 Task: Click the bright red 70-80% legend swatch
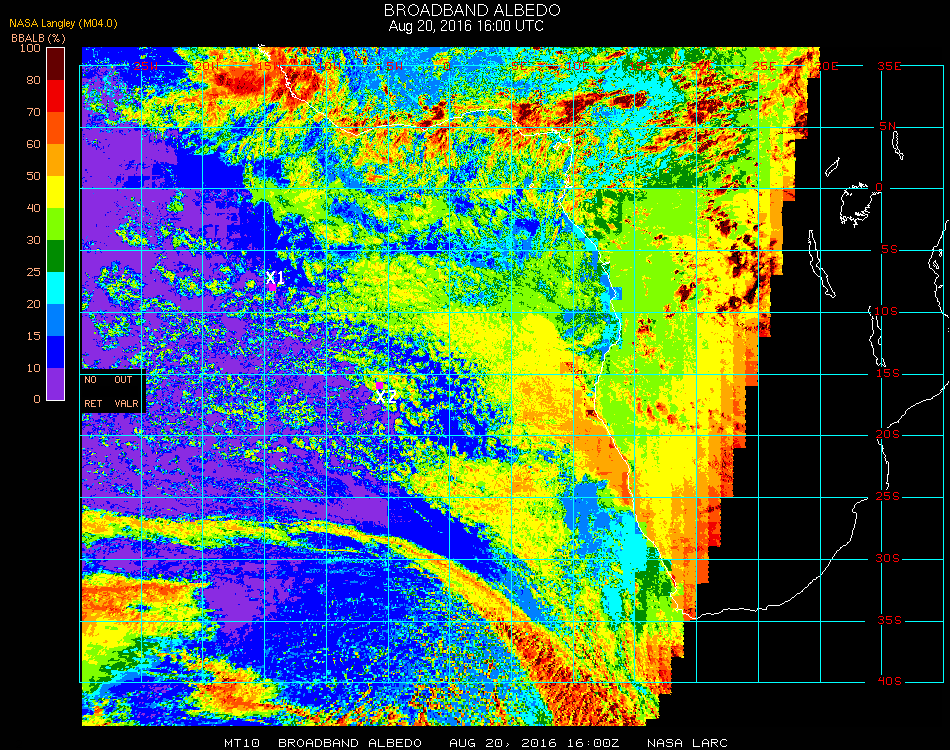pos(55,96)
